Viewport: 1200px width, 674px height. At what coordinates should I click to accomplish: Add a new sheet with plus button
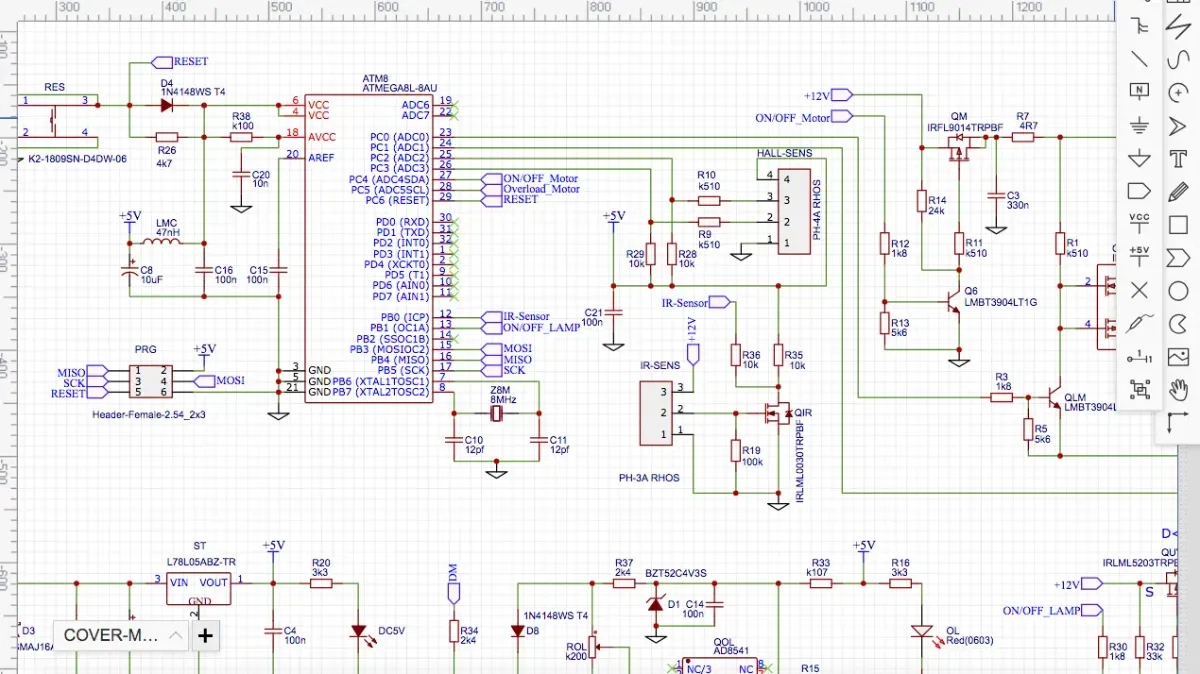tap(205, 635)
